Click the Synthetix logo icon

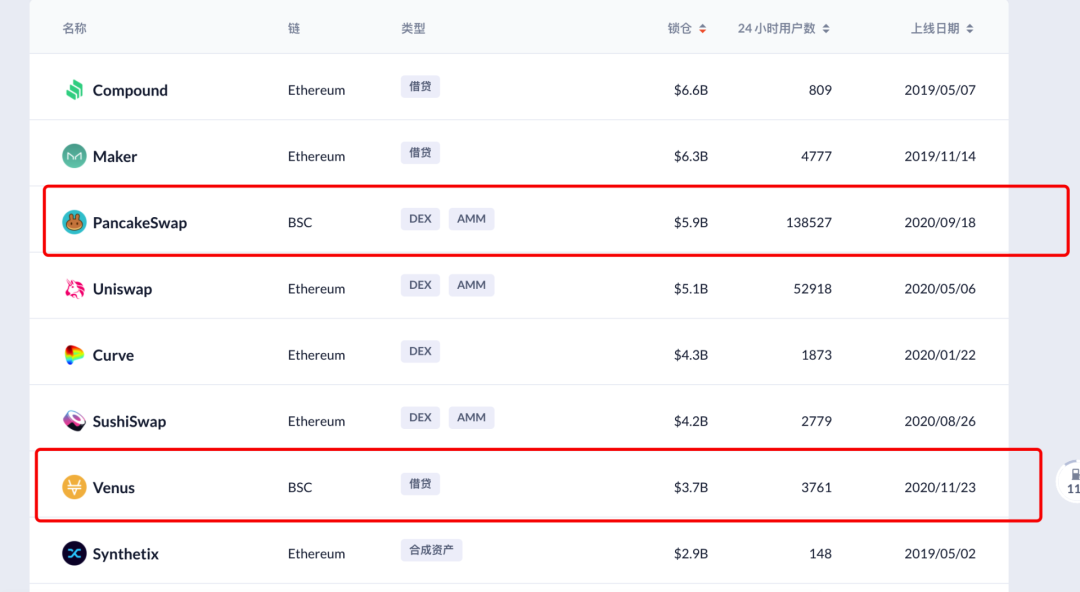[x=75, y=553]
